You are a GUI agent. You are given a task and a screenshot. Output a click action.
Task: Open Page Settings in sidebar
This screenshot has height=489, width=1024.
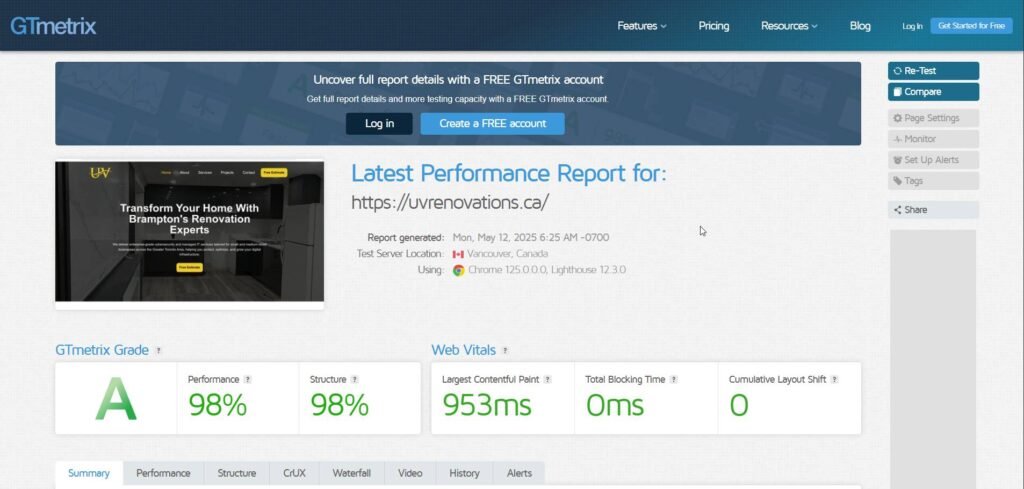pyautogui.click(x=933, y=118)
